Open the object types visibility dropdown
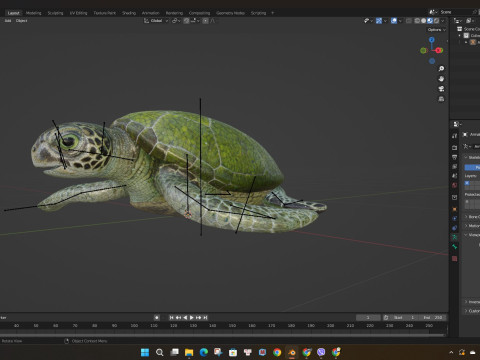This screenshot has width=480, height=360. tap(369, 21)
